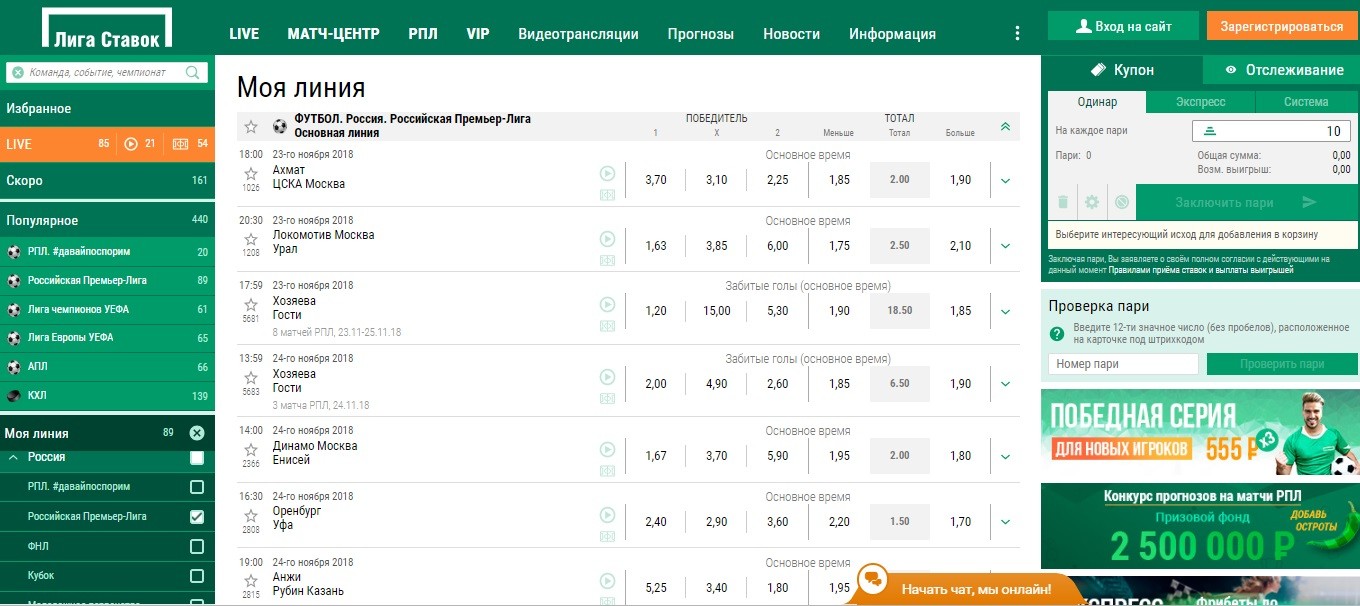This screenshot has width=1360, height=606.
Task: Switch to the Экспресс coupon tab
Action: coord(1200,102)
